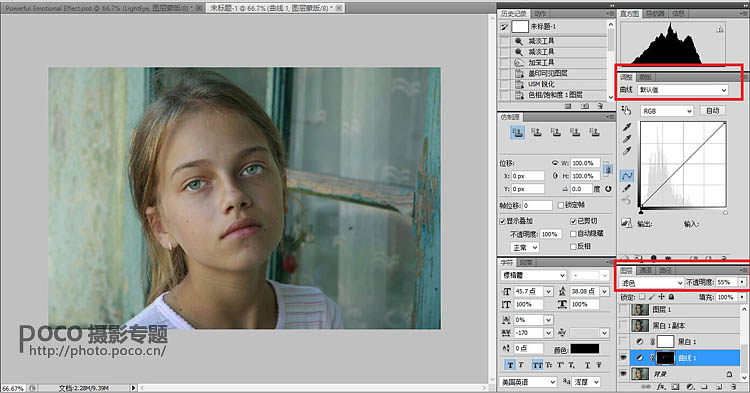This screenshot has height=393, width=750.
Task: Open the RGB channel dropdown in Curves
Action: coord(667,111)
